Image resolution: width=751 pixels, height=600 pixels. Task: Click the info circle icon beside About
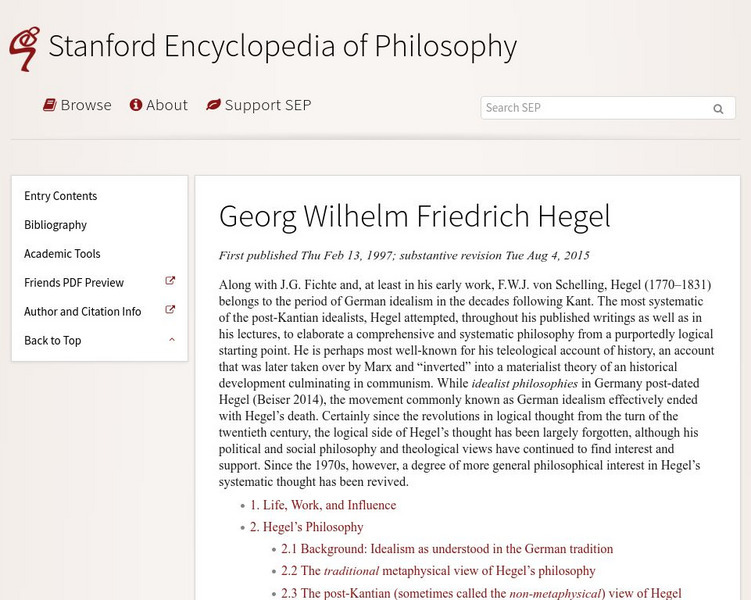click(x=136, y=105)
